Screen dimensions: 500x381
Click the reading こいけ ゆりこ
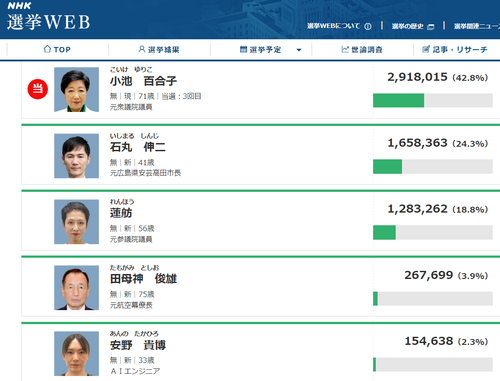coord(131,69)
